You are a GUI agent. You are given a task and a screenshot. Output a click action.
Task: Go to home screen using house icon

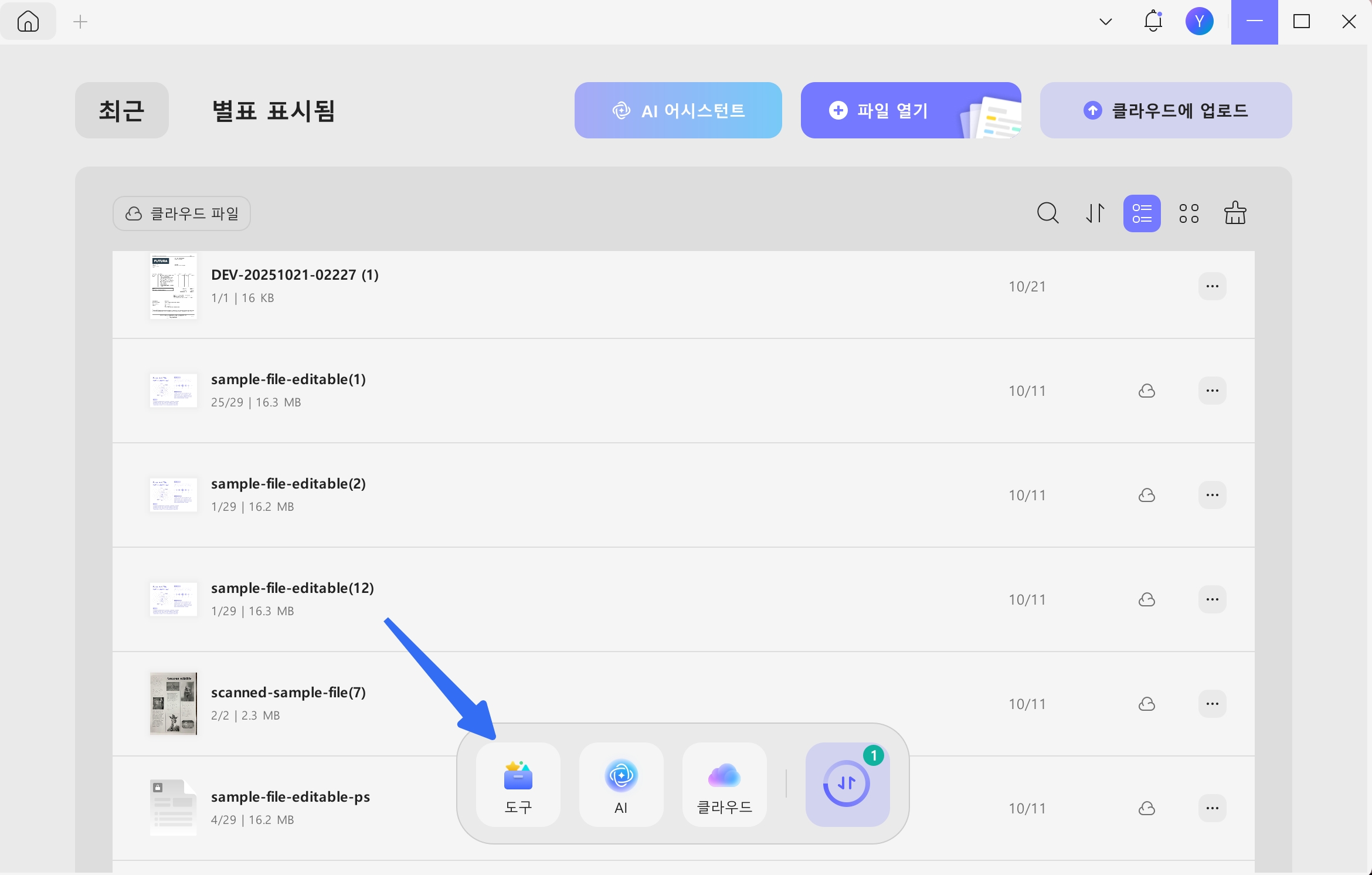[28, 21]
